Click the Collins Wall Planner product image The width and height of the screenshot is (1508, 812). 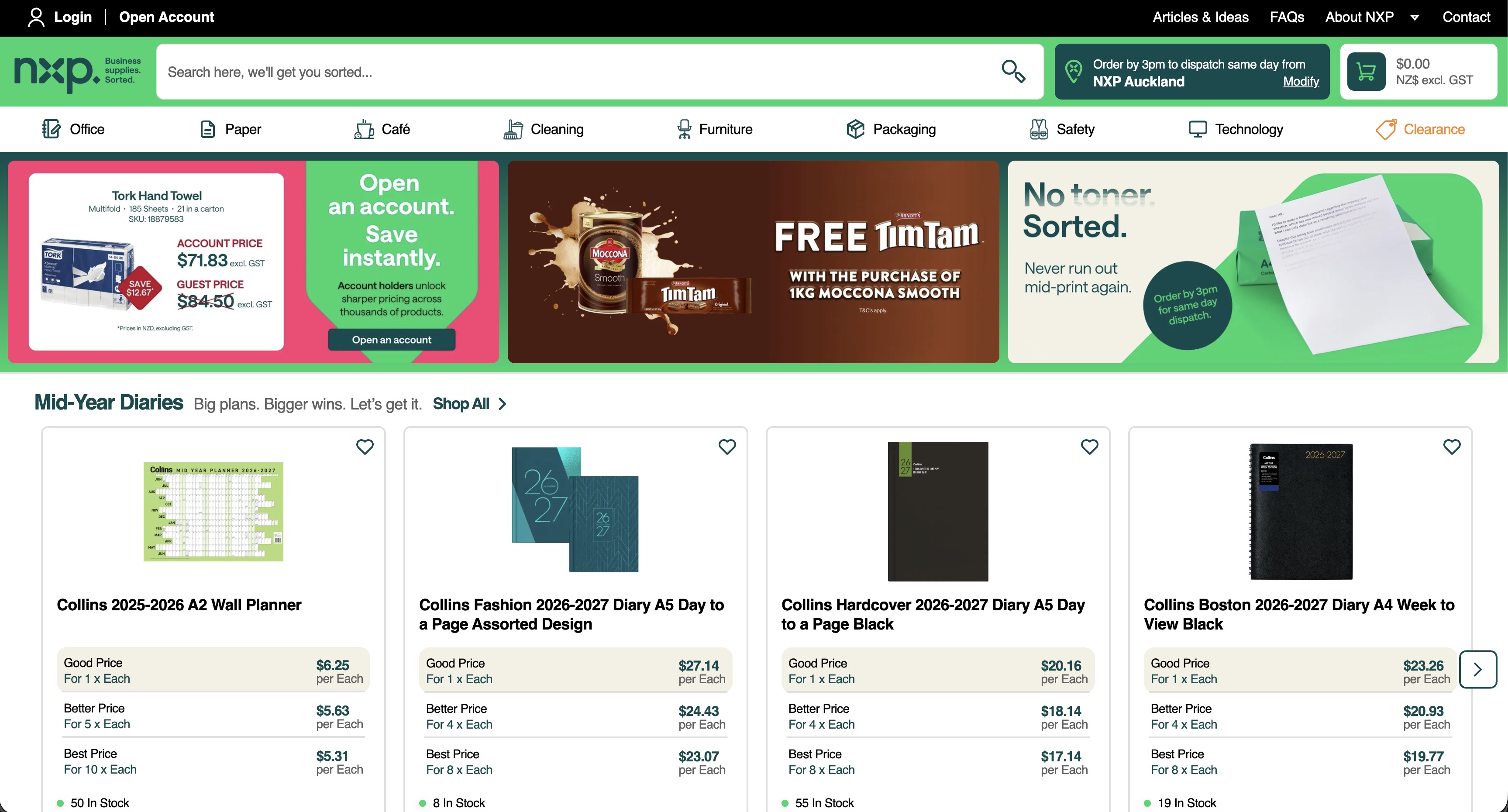point(213,512)
